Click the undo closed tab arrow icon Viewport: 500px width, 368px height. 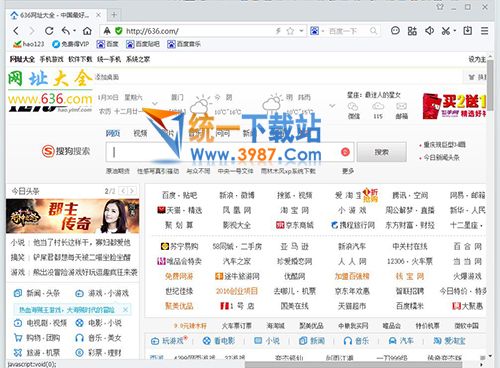click(x=66, y=31)
